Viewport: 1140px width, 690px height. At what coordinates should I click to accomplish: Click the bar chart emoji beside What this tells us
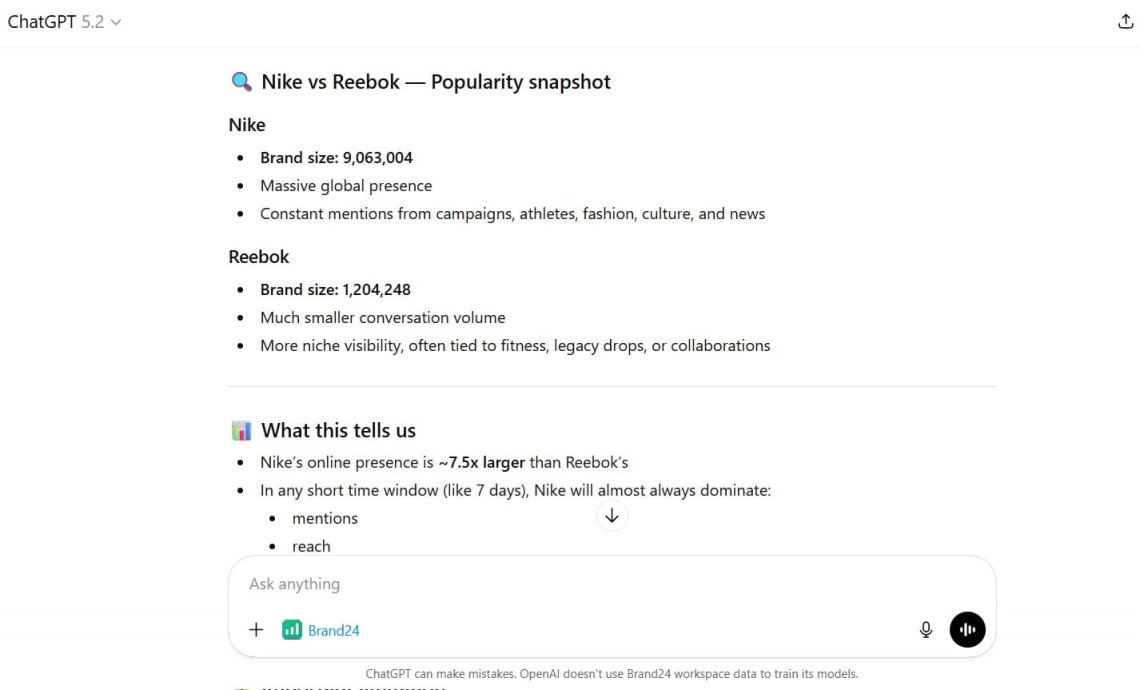[x=241, y=431]
